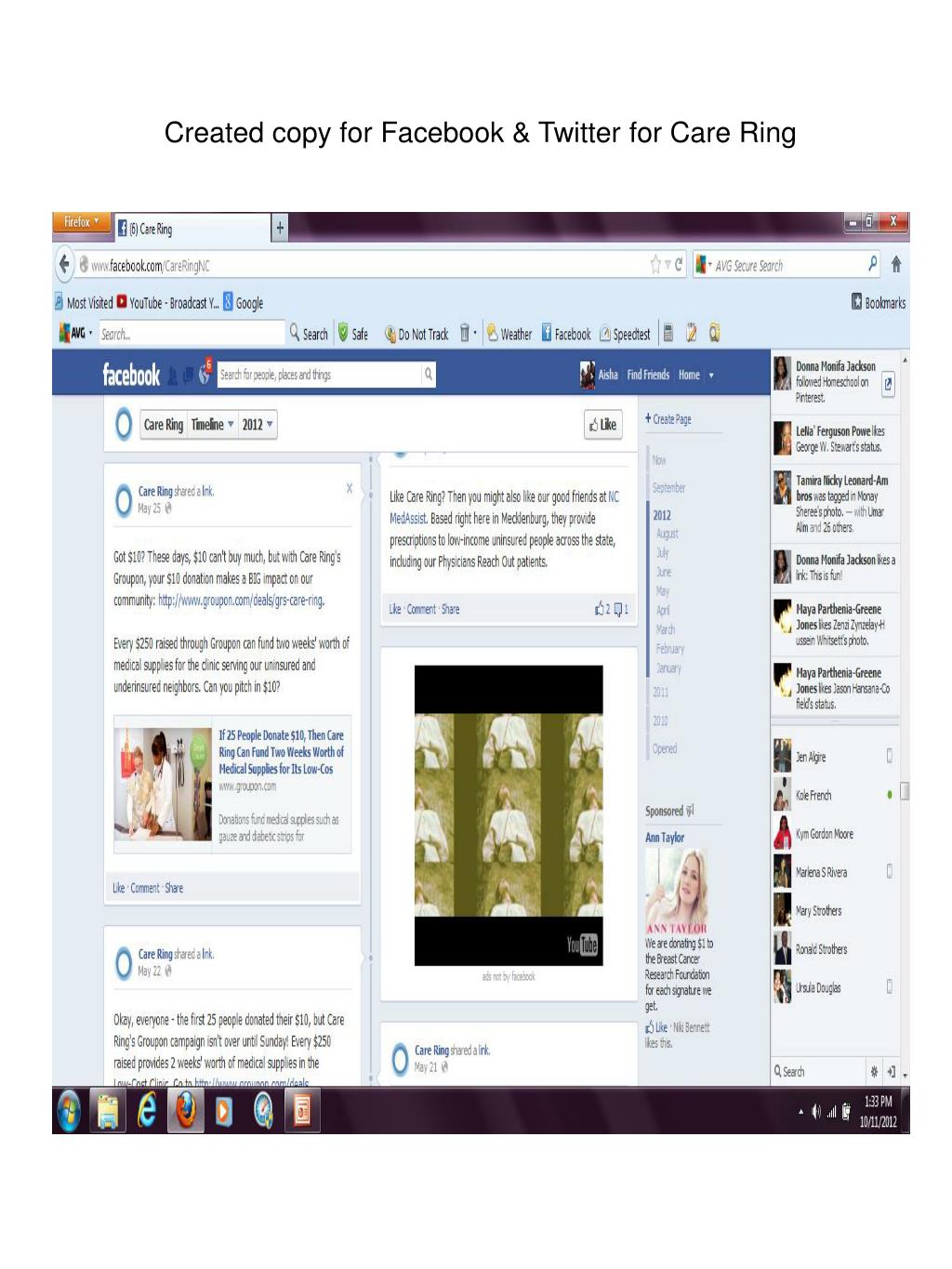The height and width of the screenshot is (1269, 952).
Task: Go to the browser home page
Action: [896, 265]
